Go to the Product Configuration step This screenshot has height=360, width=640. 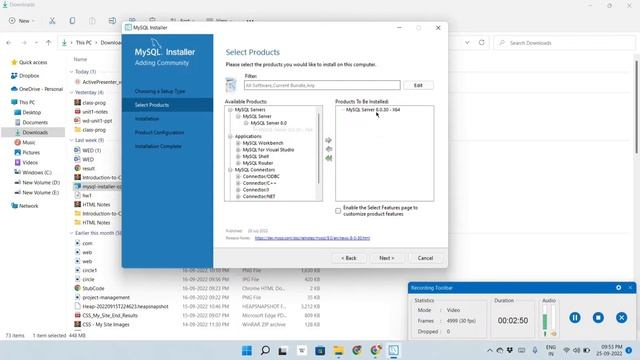pyautogui.click(x=159, y=132)
